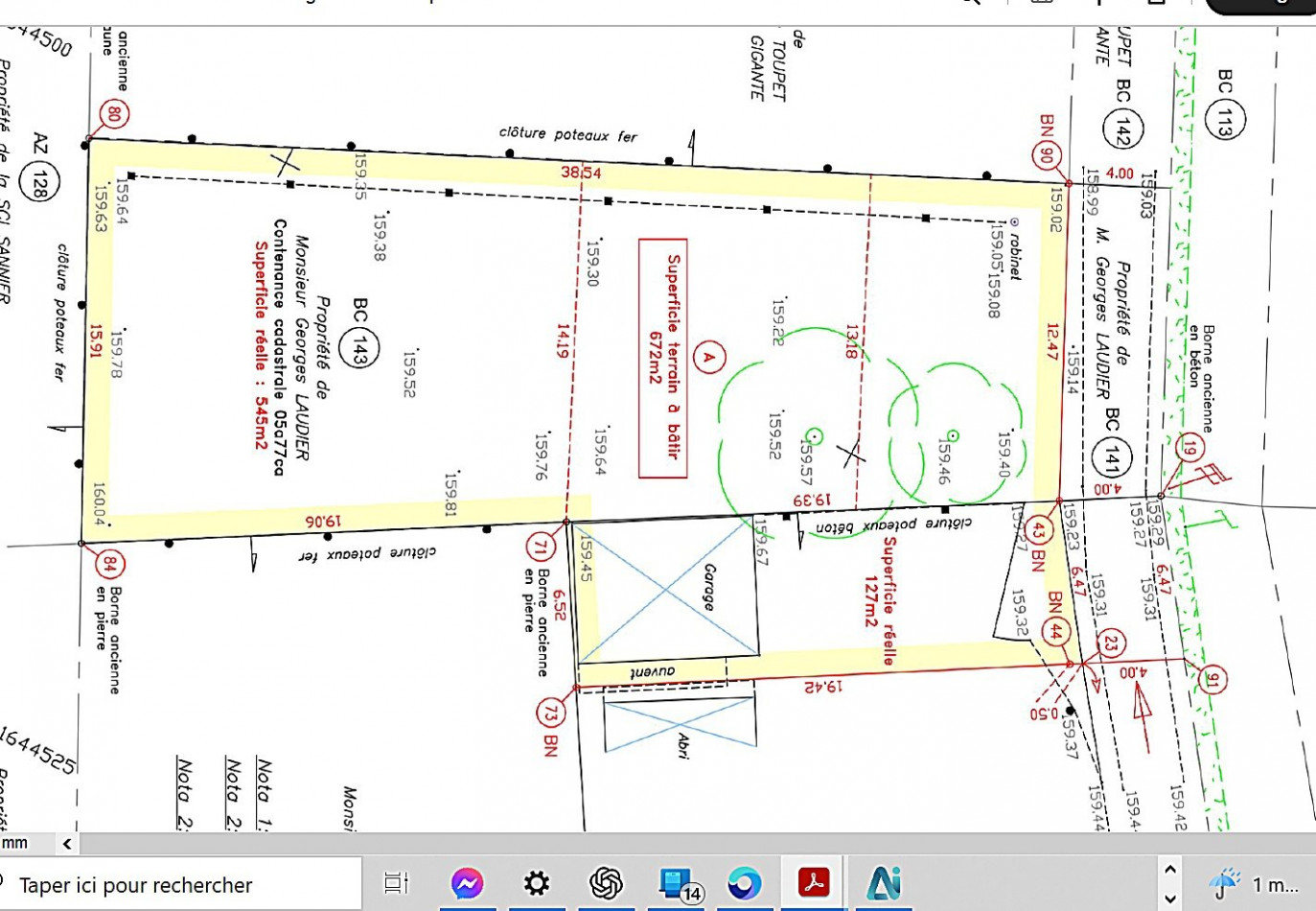Launch Adobe Illustrator from the taskbar

[885, 883]
